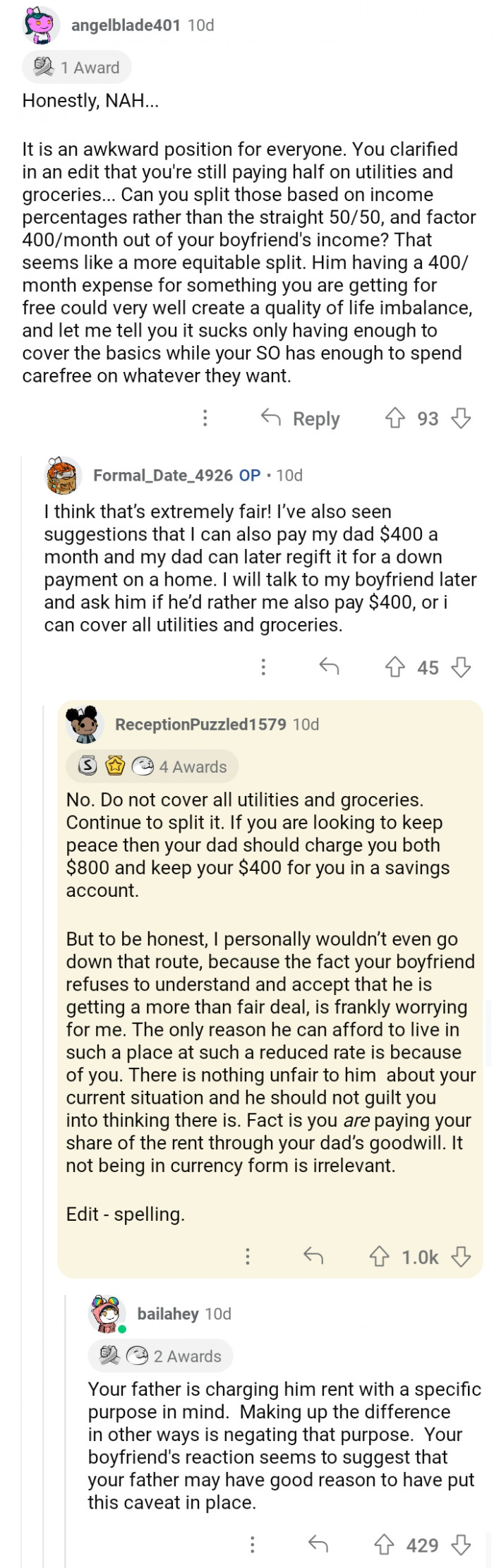The height and width of the screenshot is (1568, 494).
Task: Open three-dot menu on ReceptionPuzzled1579's comment
Action: click(x=247, y=1257)
